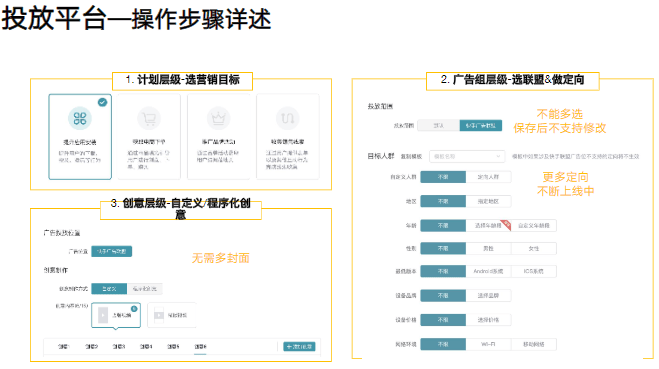
Task: Switch to the fourth creative tab
Action: pos(146,347)
